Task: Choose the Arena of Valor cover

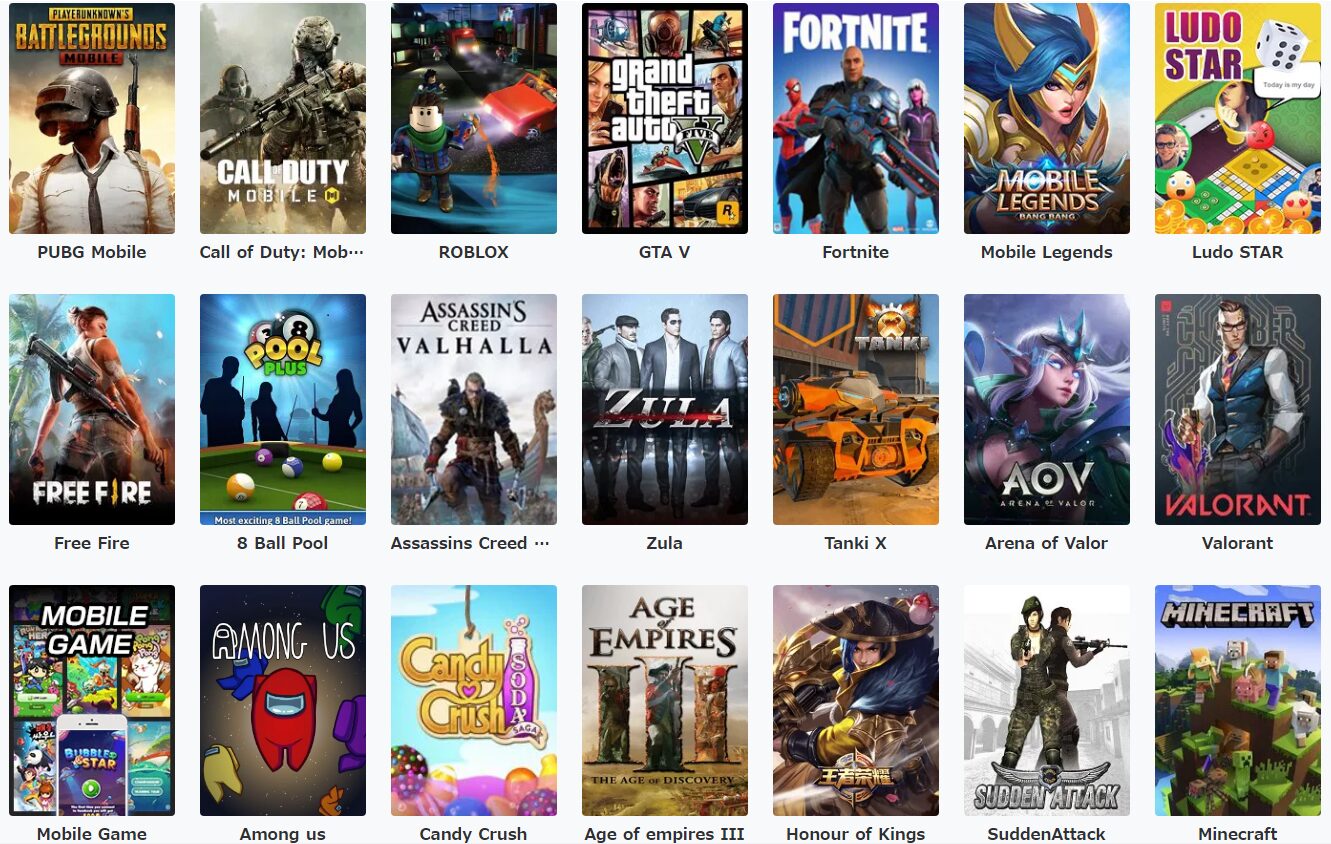Action: [1047, 409]
